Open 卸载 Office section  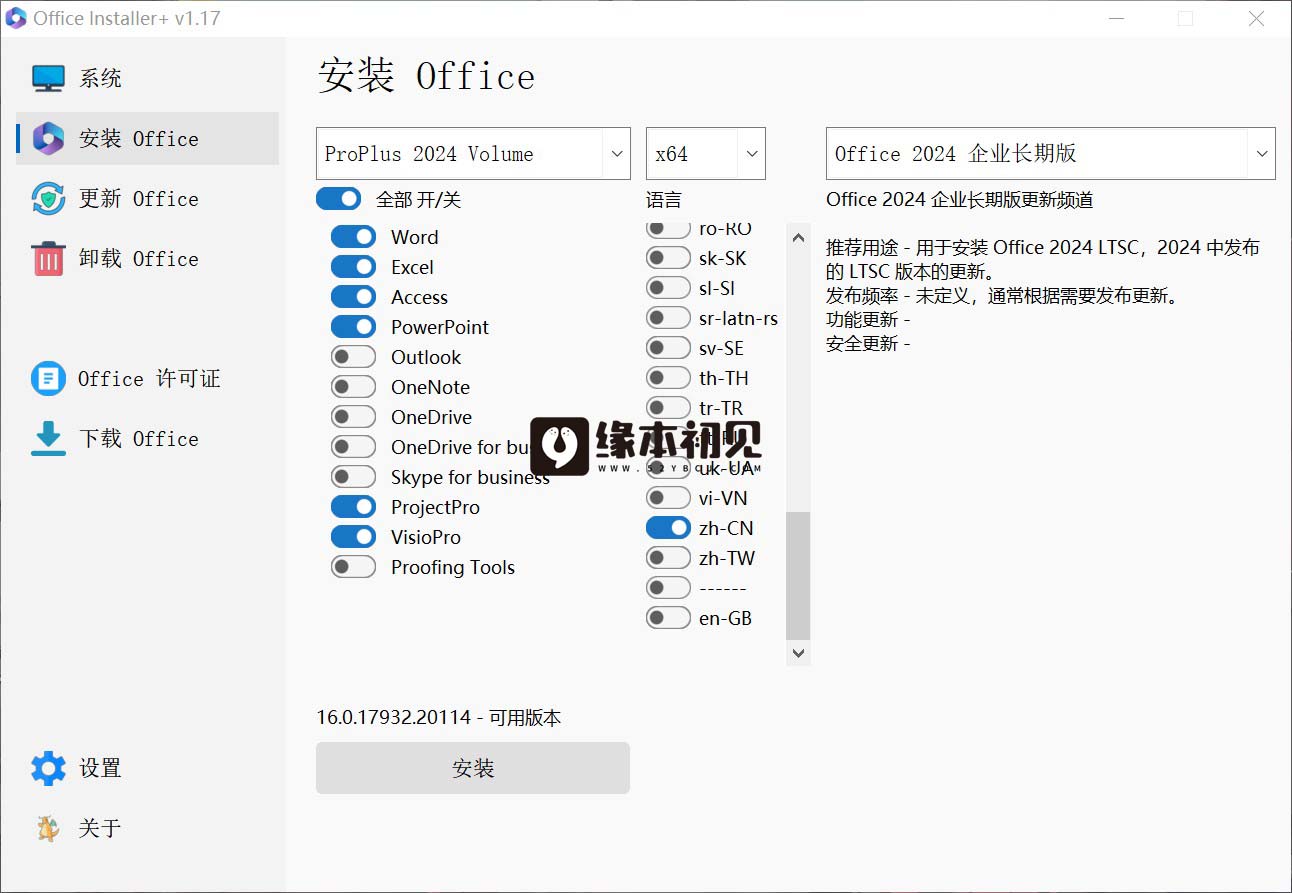(x=147, y=258)
